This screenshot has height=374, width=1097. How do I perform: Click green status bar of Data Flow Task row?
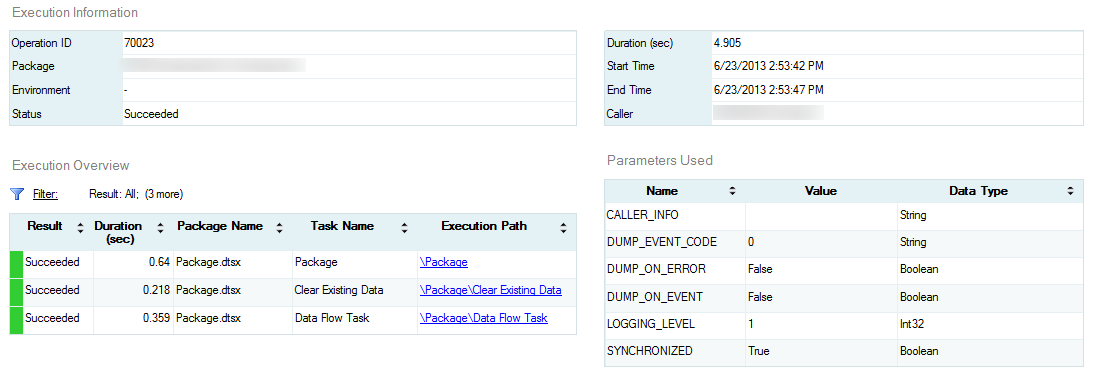coord(16,320)
